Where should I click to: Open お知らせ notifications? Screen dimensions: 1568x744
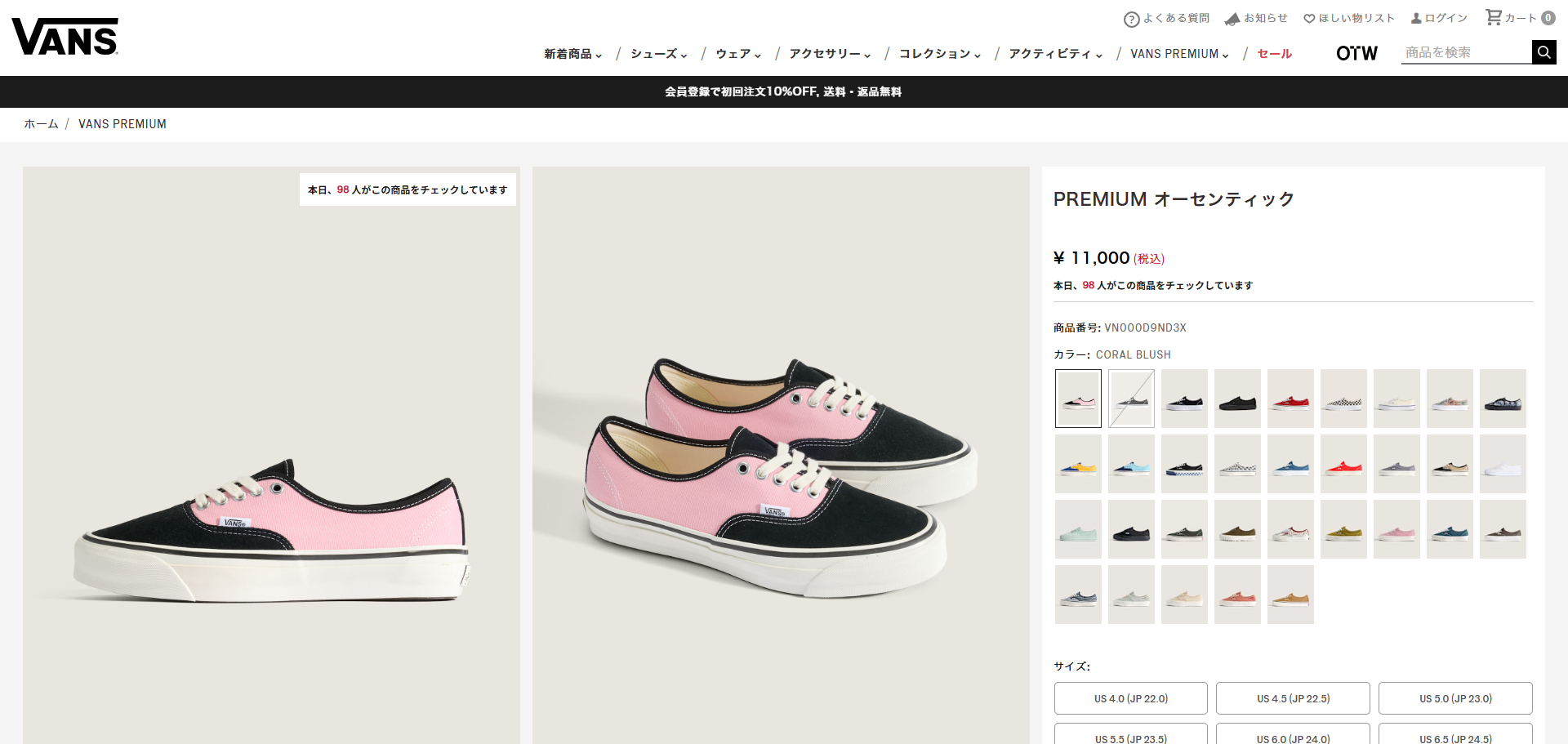click(x=1256, y=18)
